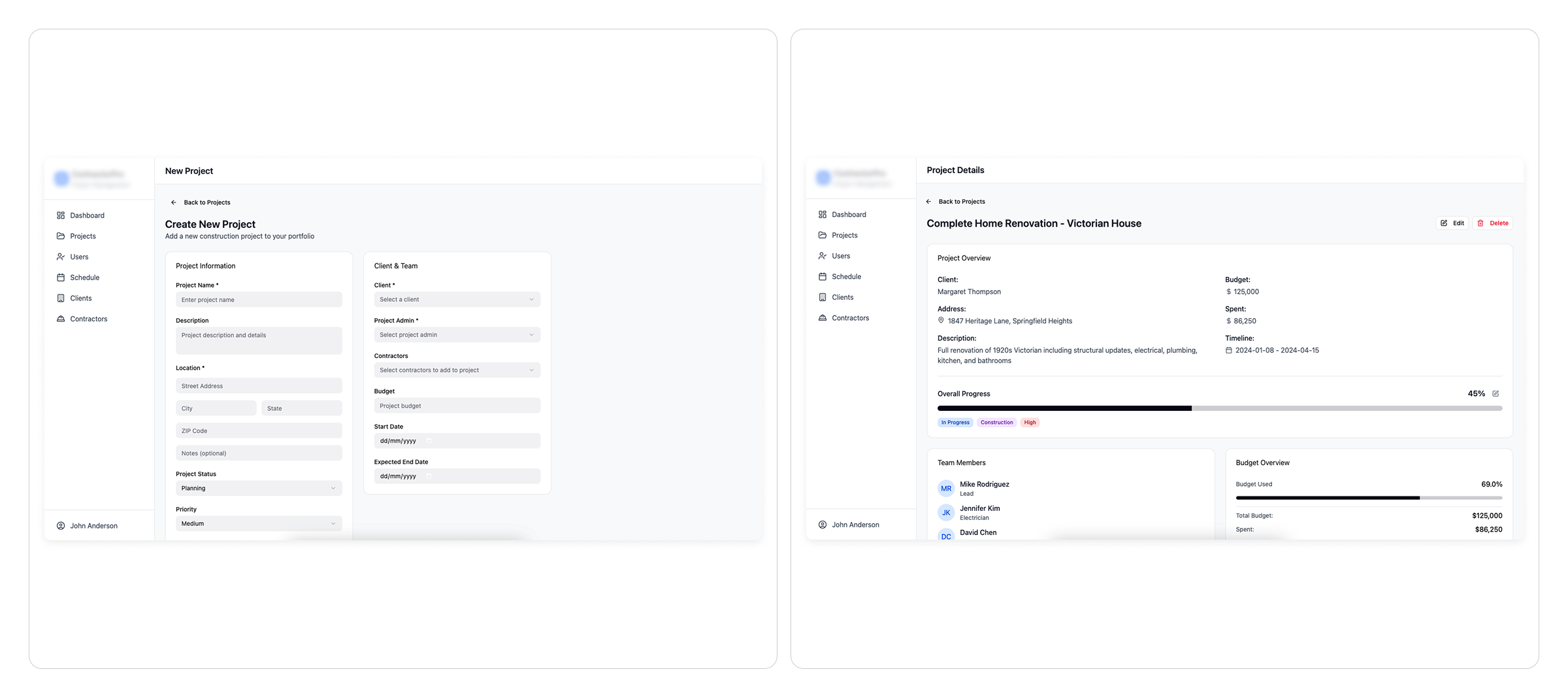
Task: Click the back arrow on Project Details page
Action: (928, 202)
